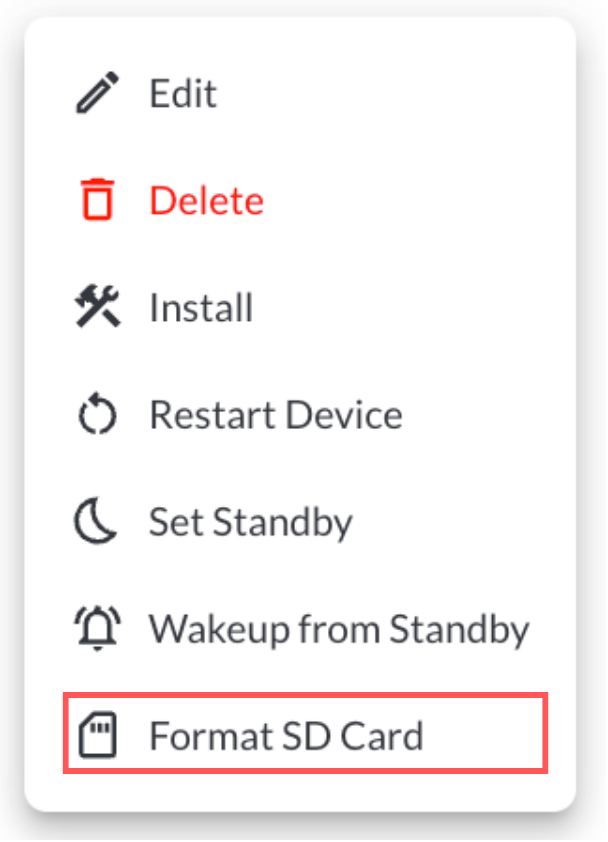The image size is (608, 842).
Task: Put device to sleep via Set Standby
Action: (x=250, y=522)
